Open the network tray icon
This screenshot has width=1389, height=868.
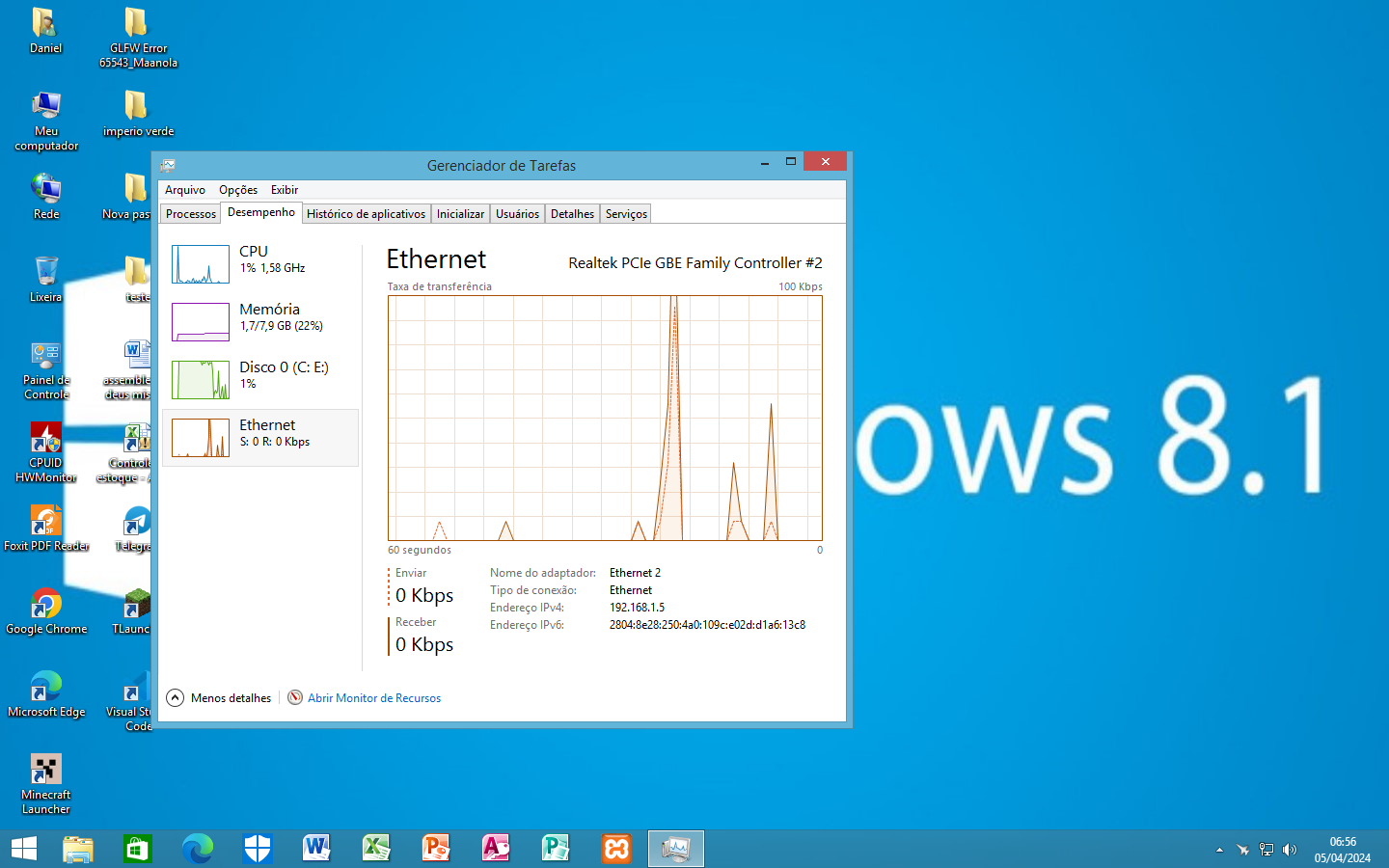[1266, 850]
